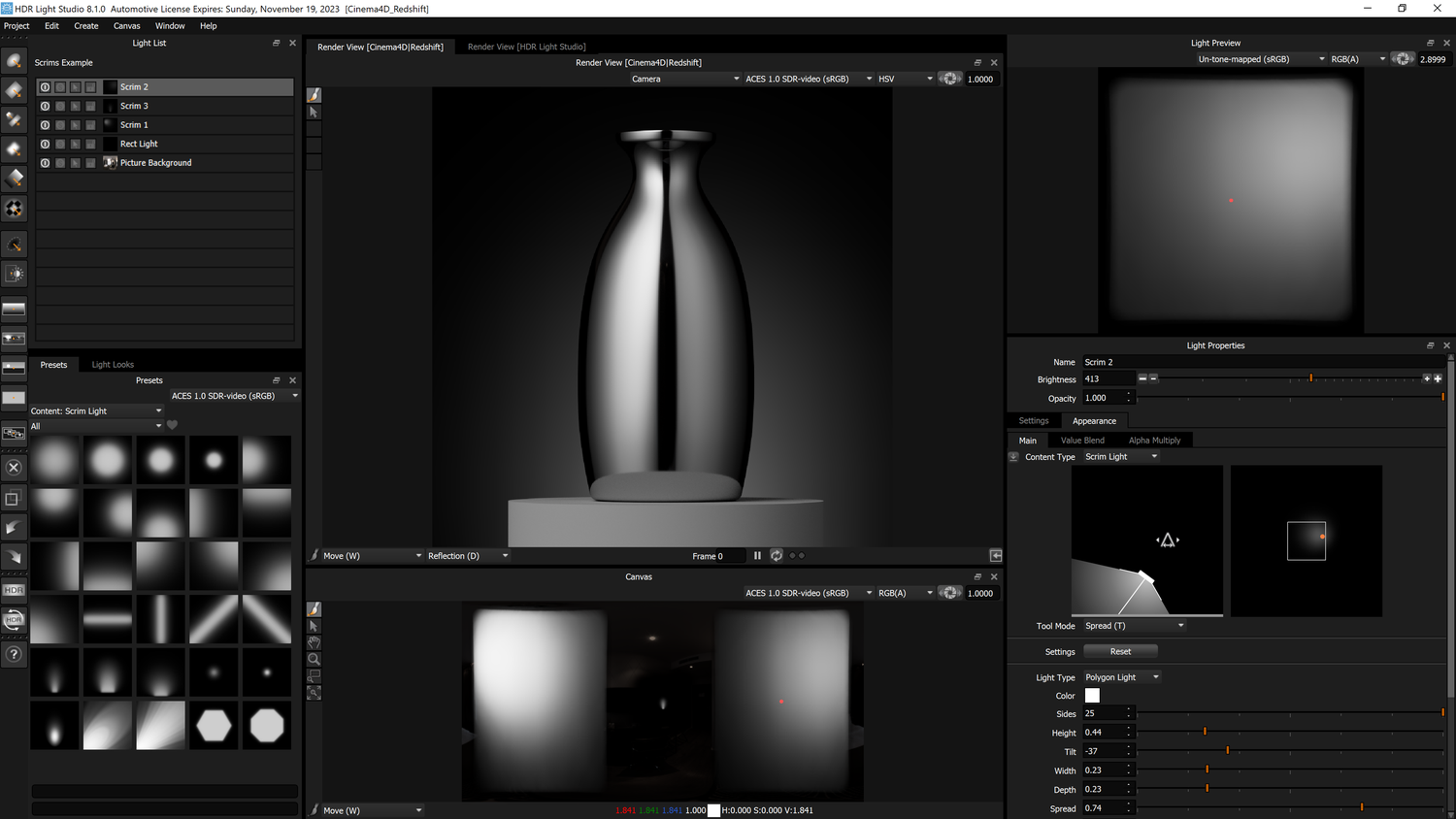
Task: Toggle the enable switch for Scrim 3 light
Action: tap(45, 106)
